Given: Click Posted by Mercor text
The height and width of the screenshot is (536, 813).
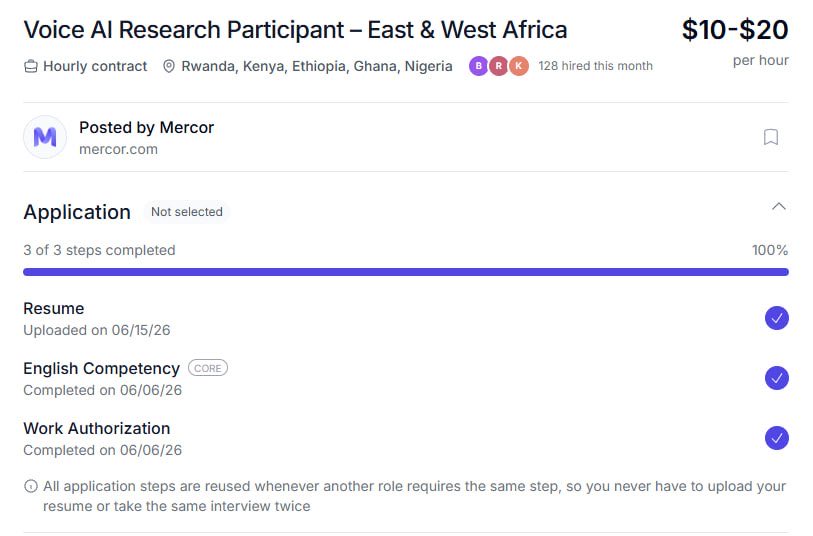Looking at the screenshot, I should pos(146,128).
